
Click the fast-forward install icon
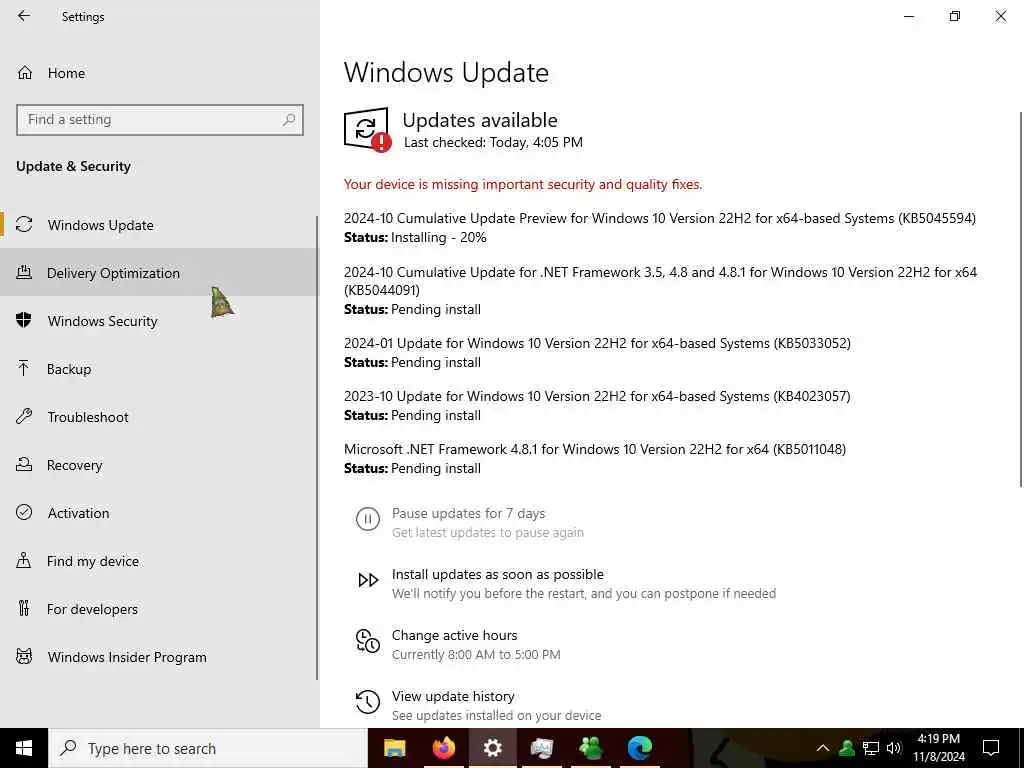click(368, 580)
